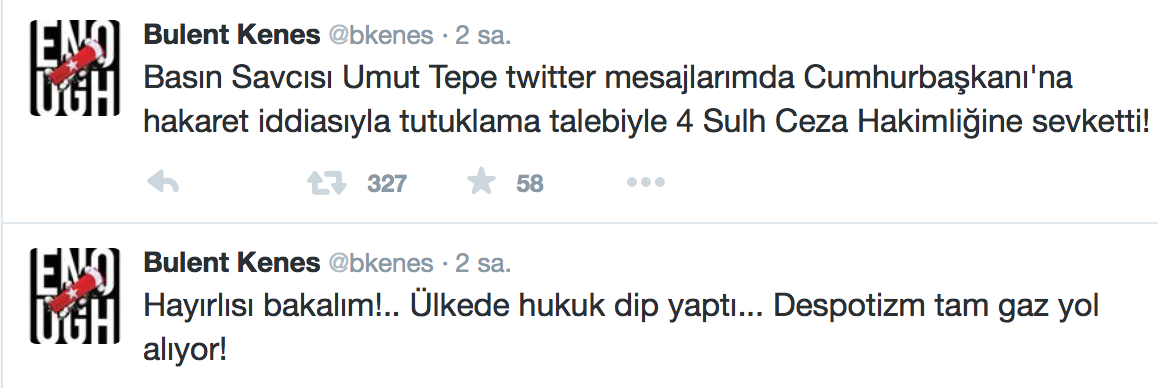View retweet count 327
Image resolution: width=1158 pixels, height=388 pixels.
(x=386, y=183)
